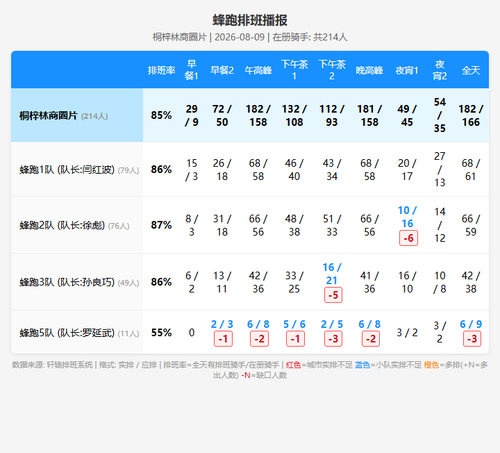The width and height of the screenshot is (500, 453).
Task: Click the 43 / 34 cell of 蜂跑1队
Action: [x=332, y=169]
